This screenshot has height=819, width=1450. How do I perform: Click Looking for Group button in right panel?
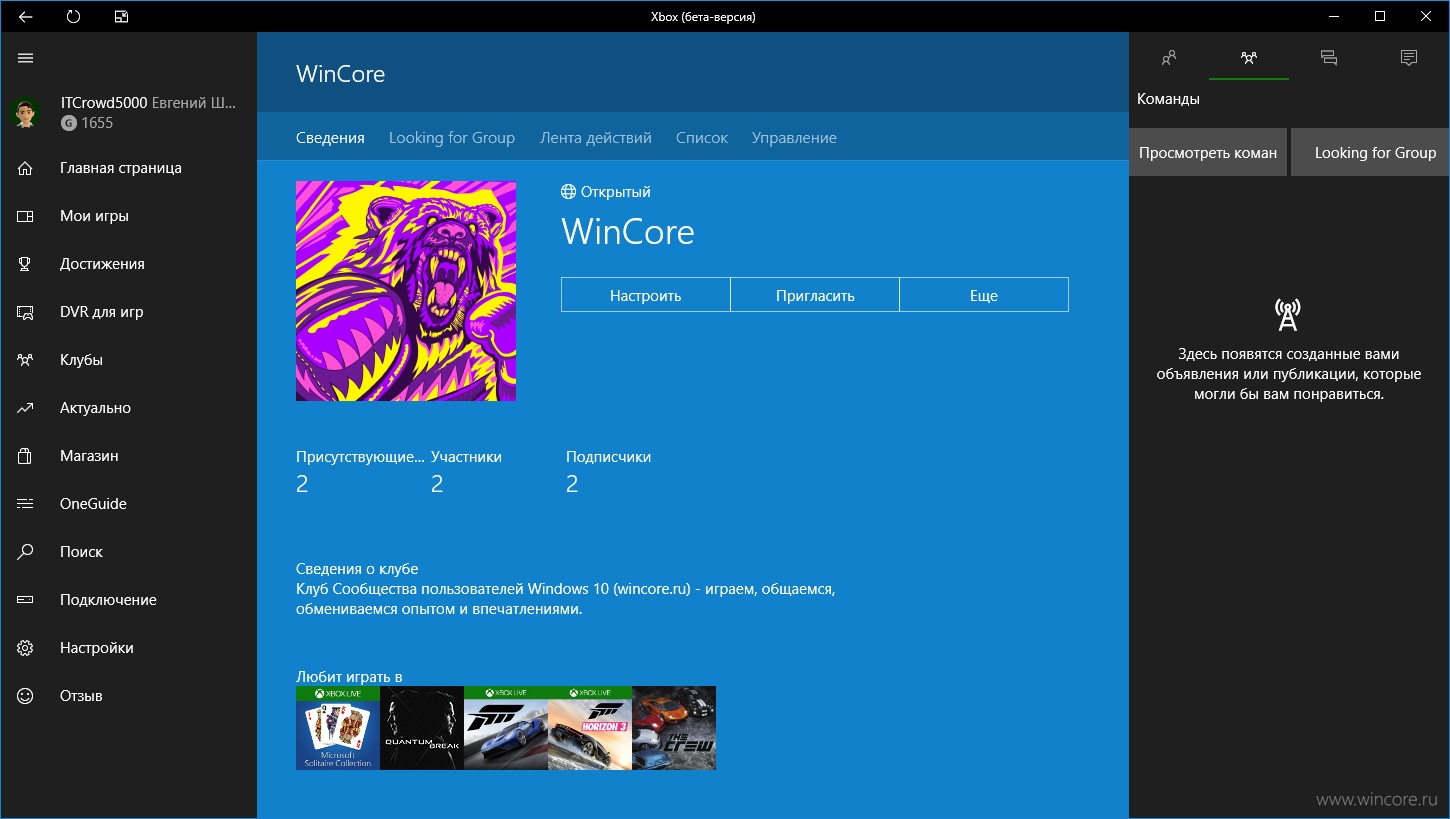tap(1370, 152)
